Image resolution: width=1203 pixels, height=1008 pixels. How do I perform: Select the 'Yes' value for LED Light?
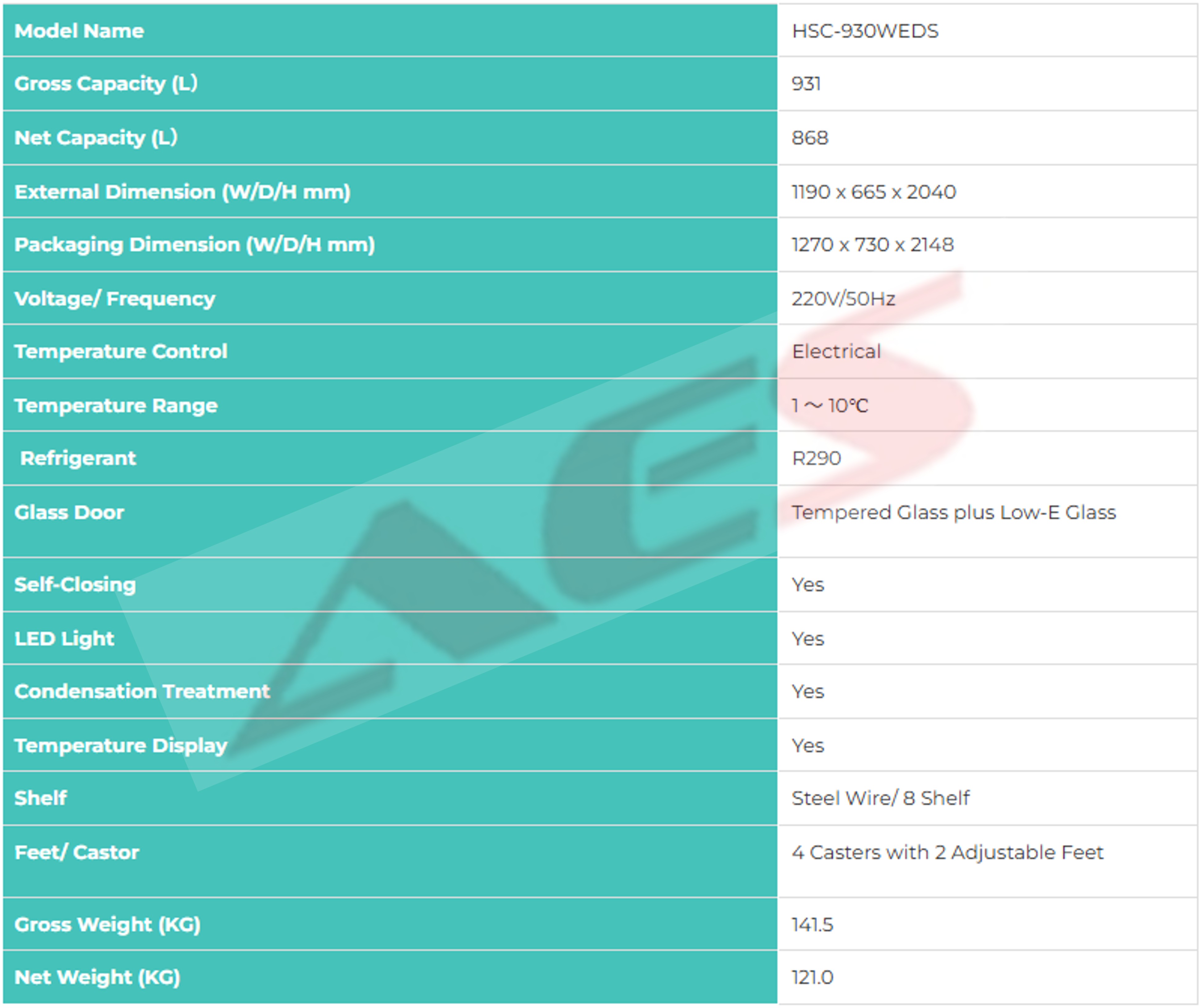808,638
